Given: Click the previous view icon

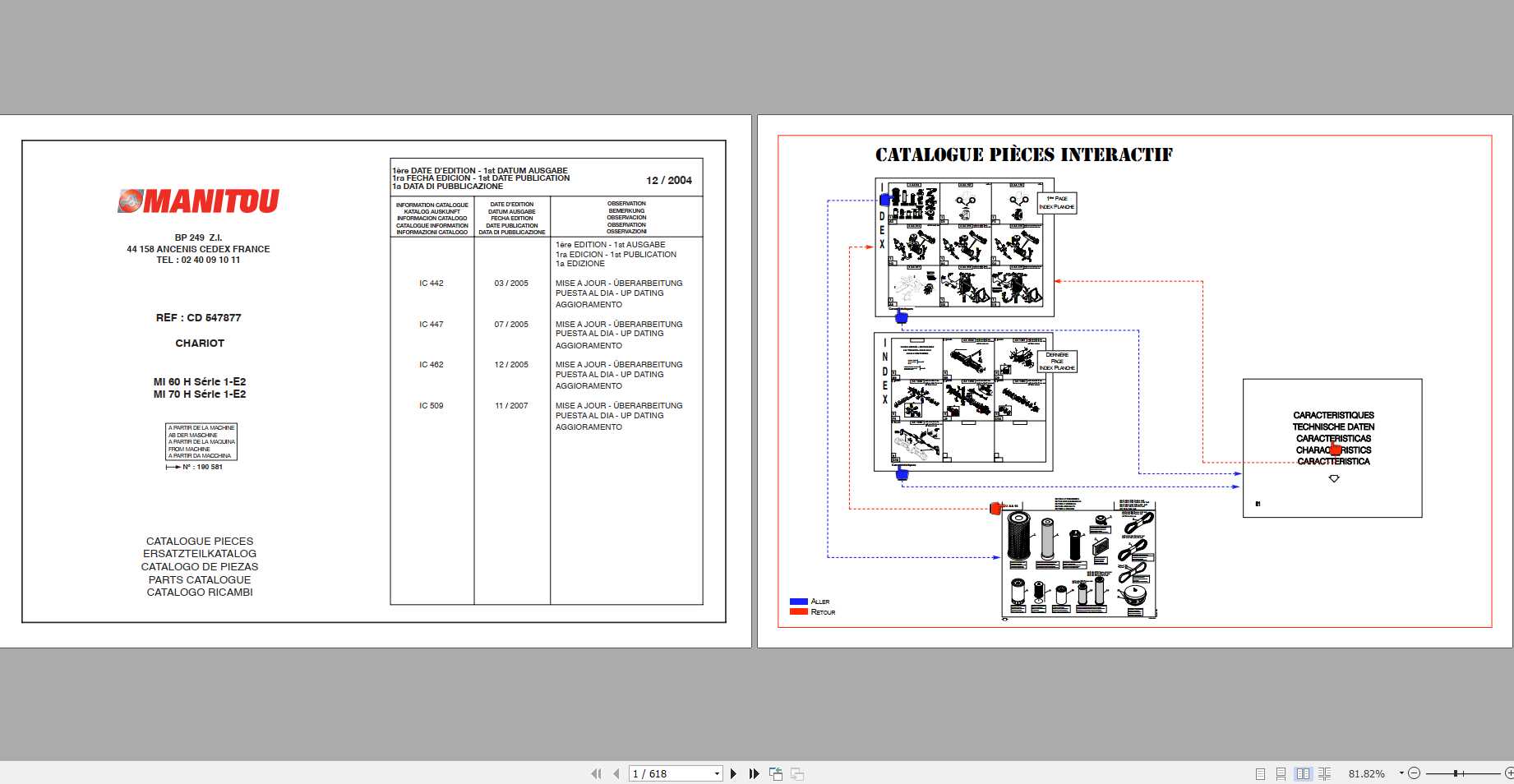Looking at the screenshot, I should pos(776,773).
